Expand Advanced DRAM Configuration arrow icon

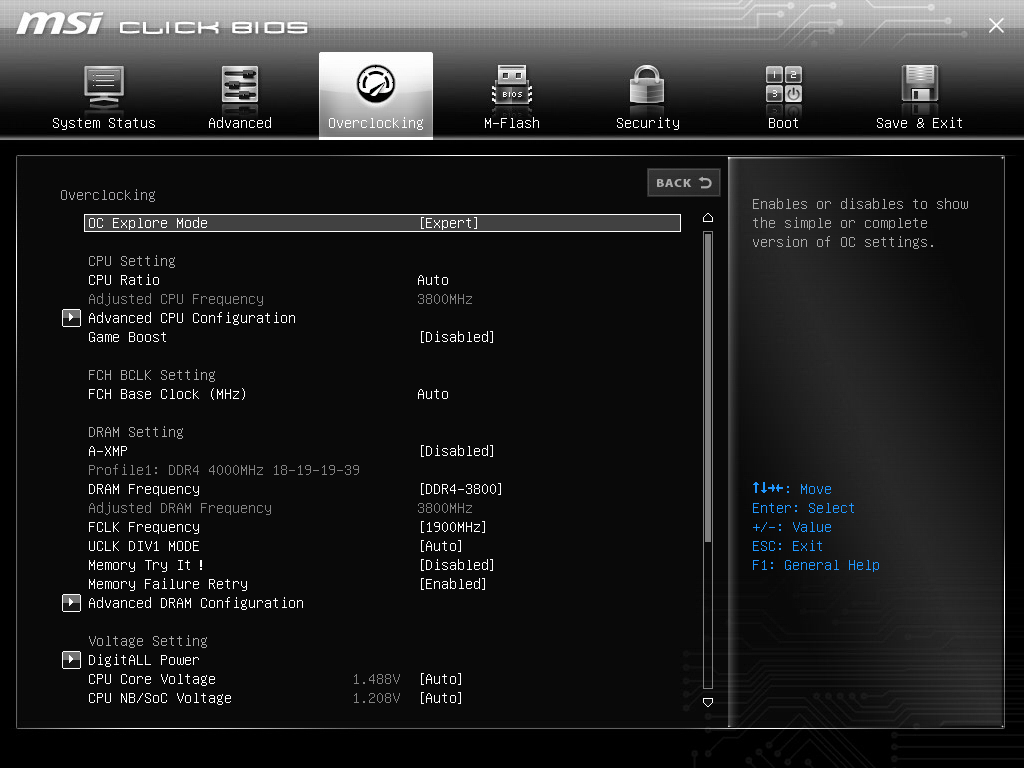pyautogui.click(x=71, y=603)
